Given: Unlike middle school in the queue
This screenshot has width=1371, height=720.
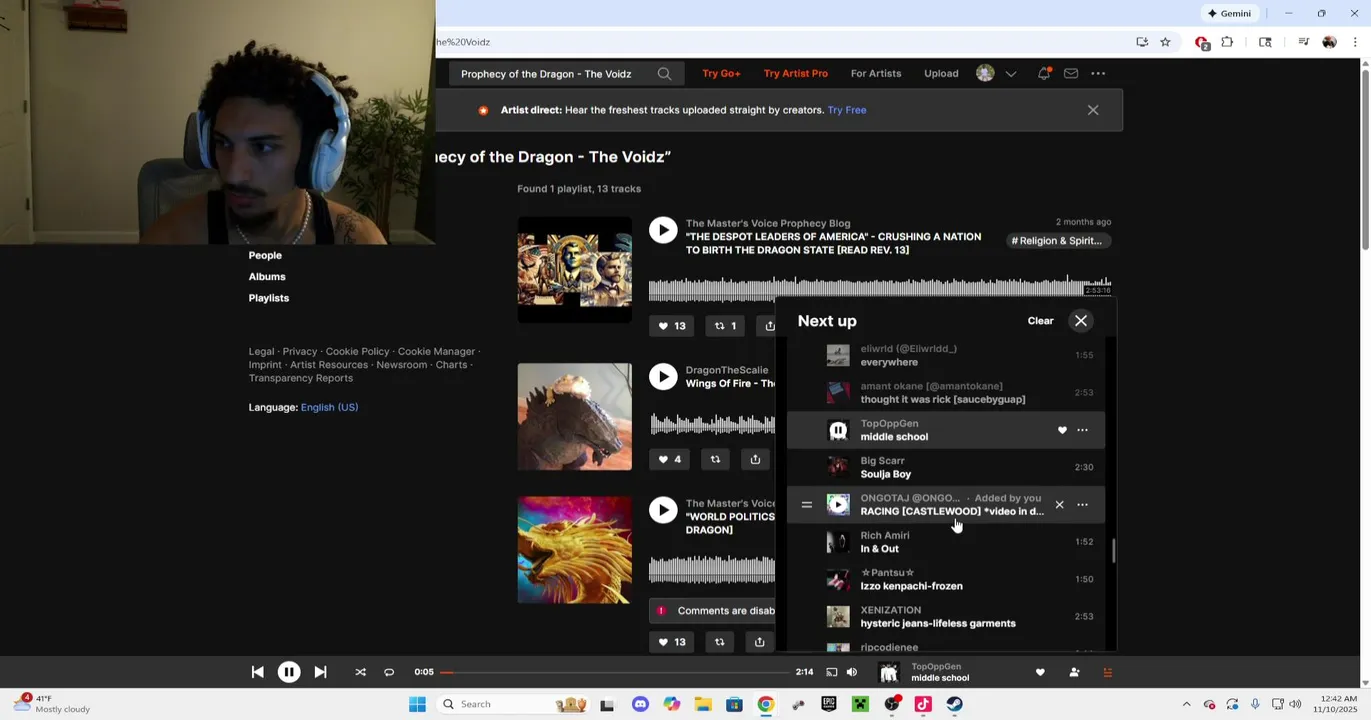Looking at the screenshot, I should click(1062, 430).
